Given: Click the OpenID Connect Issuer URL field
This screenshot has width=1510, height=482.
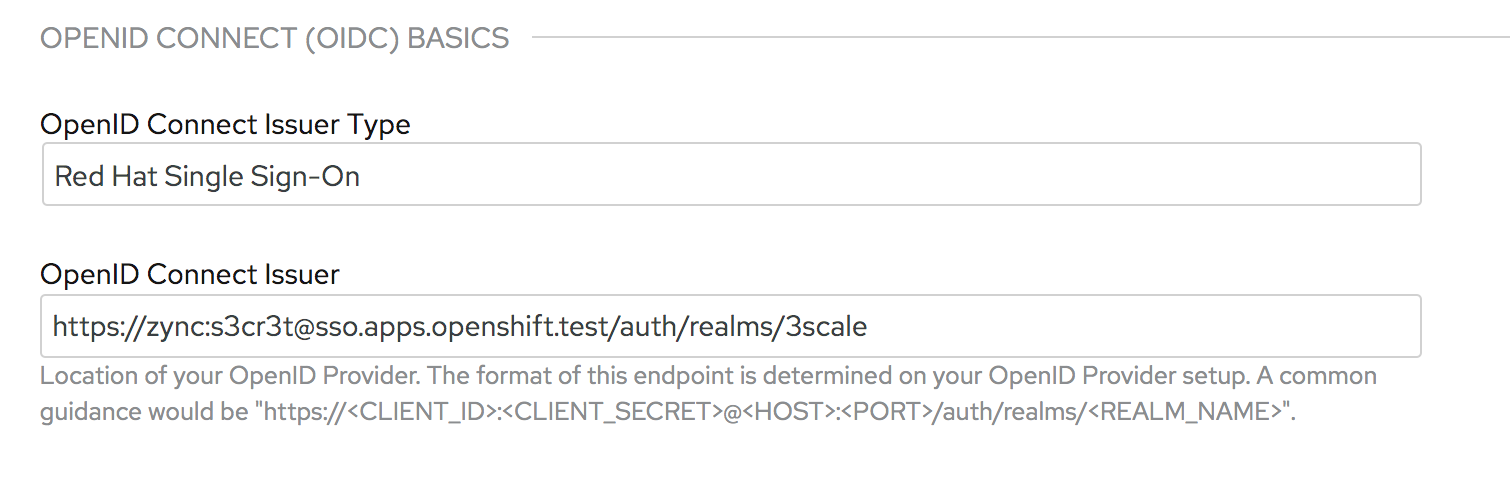Looking at the screenshot, I should pyautogui.click(x=730, y=326).
